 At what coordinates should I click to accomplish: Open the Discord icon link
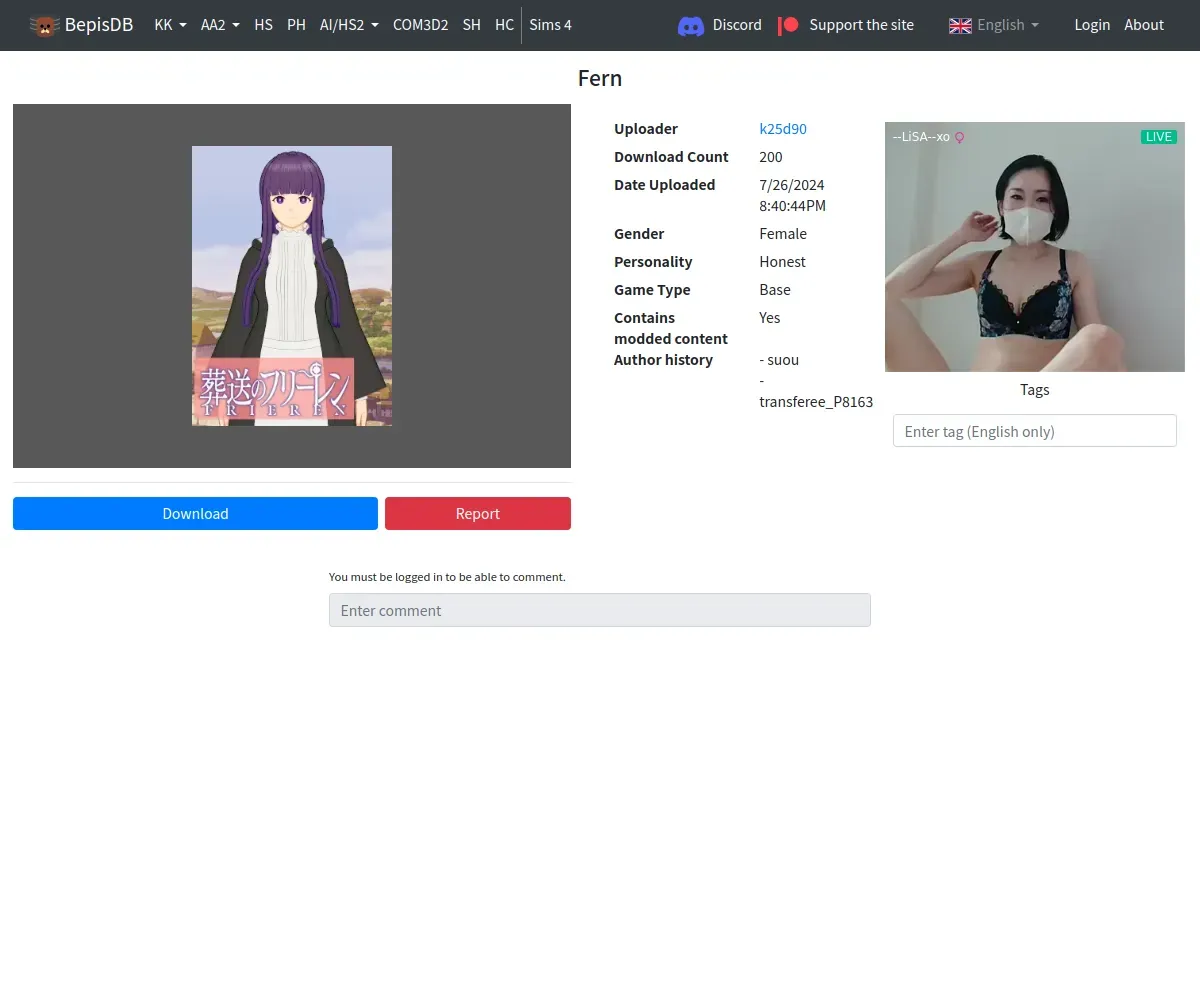(691, 25)
